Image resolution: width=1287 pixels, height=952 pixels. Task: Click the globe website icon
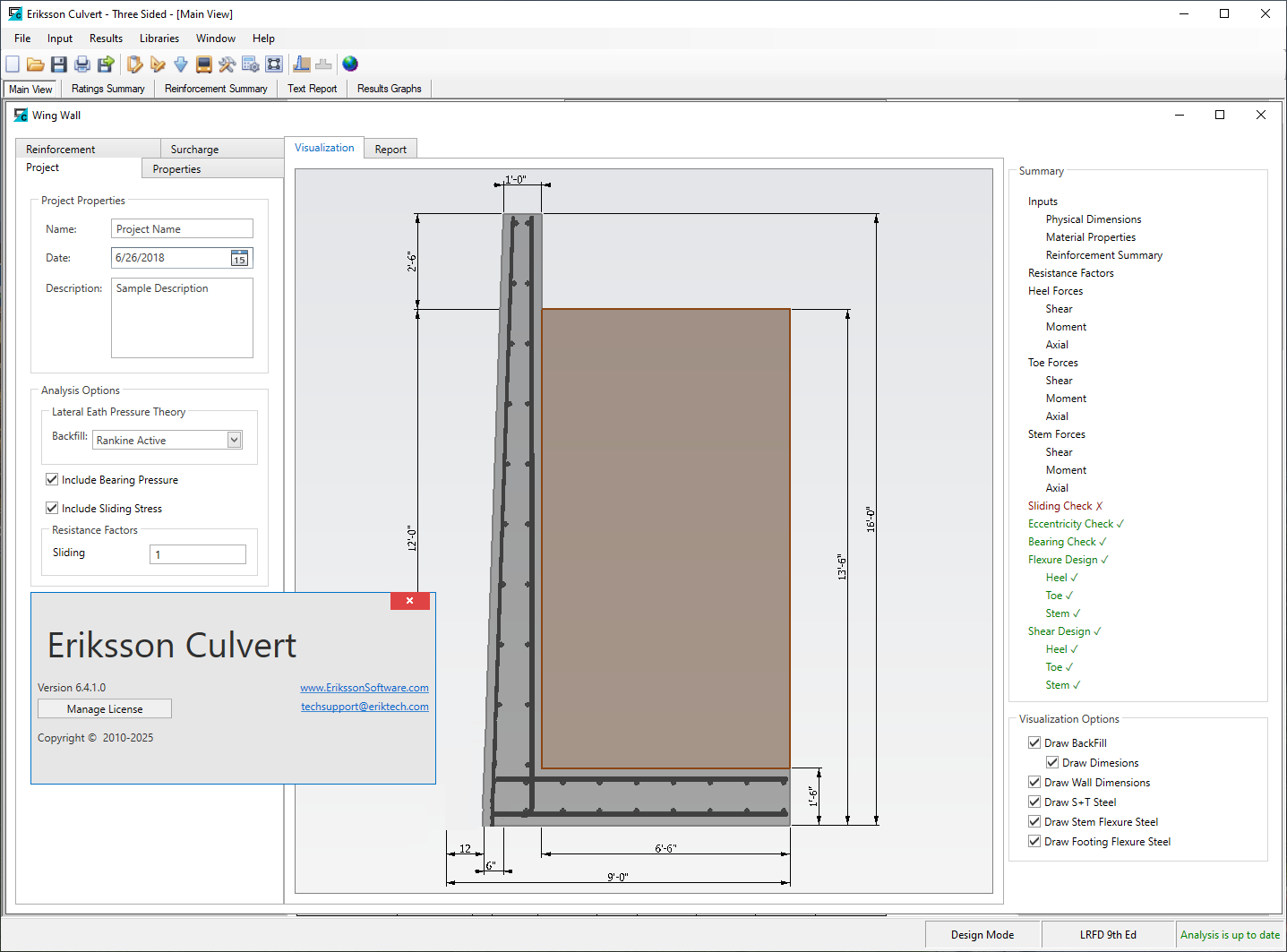[x=349, y=64]
